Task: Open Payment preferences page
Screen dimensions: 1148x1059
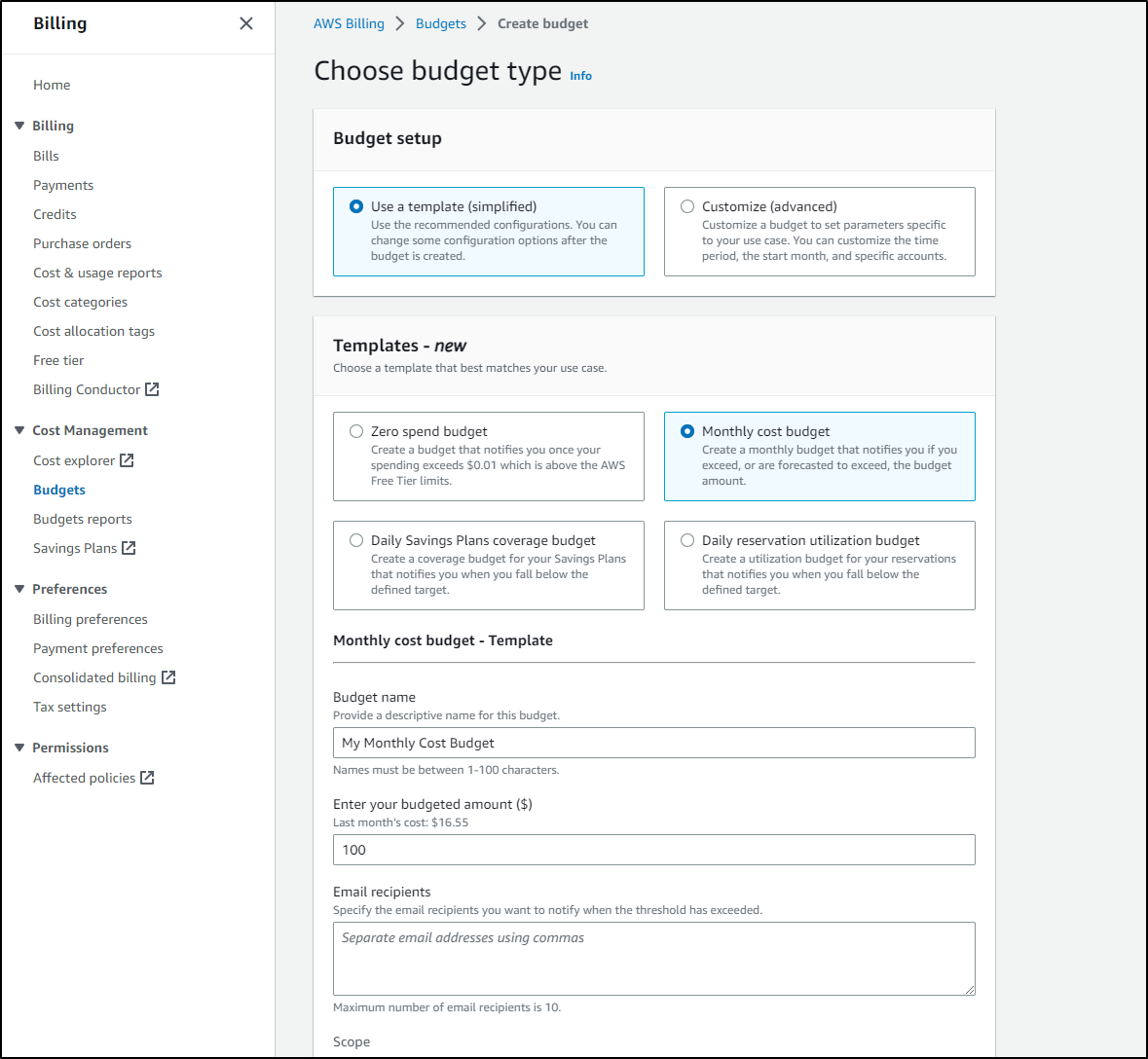Action: coord(98,648)
